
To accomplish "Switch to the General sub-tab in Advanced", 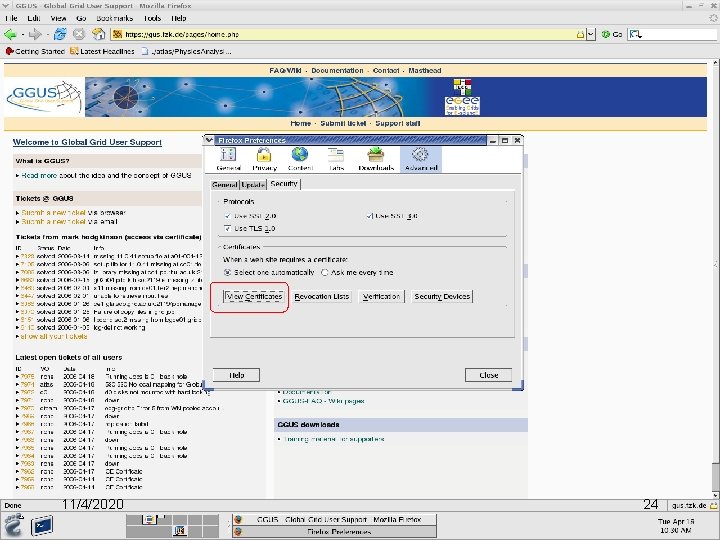I will click(x=225, y=185).
